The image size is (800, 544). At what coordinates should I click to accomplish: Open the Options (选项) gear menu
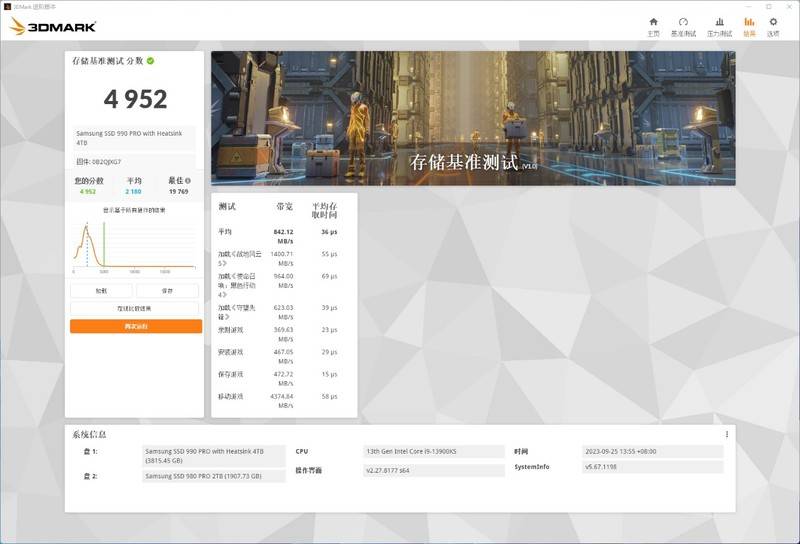773,26
